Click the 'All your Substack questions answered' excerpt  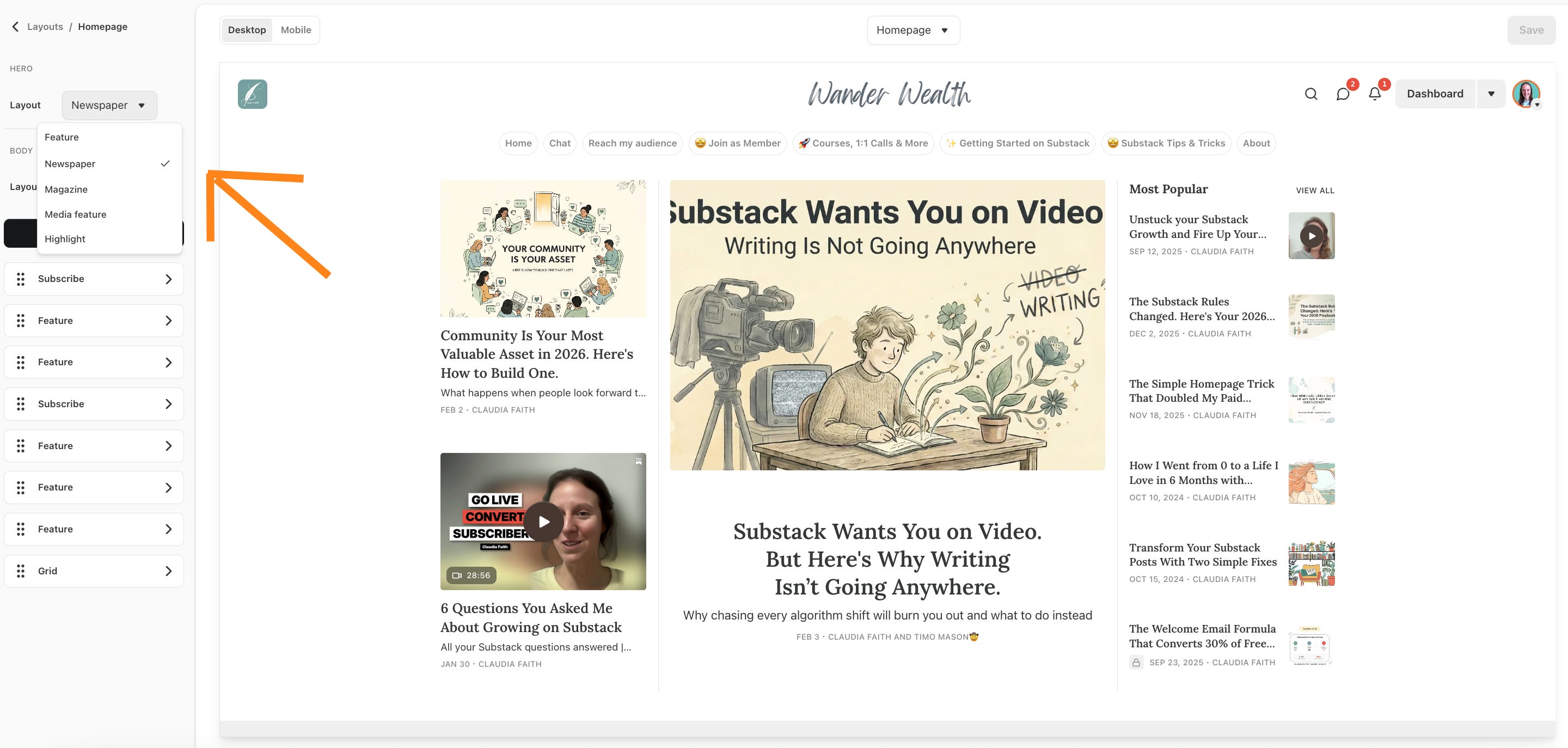[536, 647]
